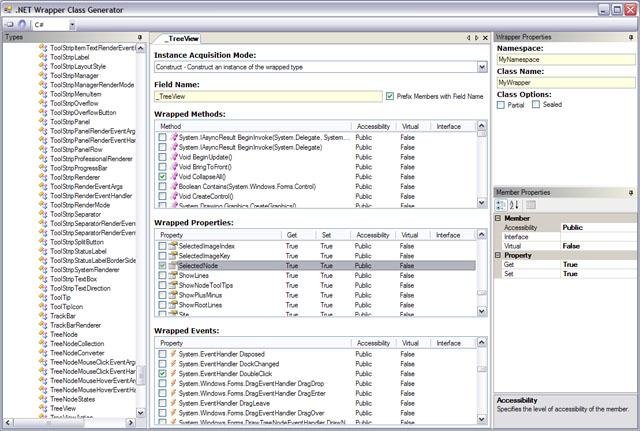The image size is (640, 431).
Task: Click the class icon next to ToolTip
Action: [43, 297]
